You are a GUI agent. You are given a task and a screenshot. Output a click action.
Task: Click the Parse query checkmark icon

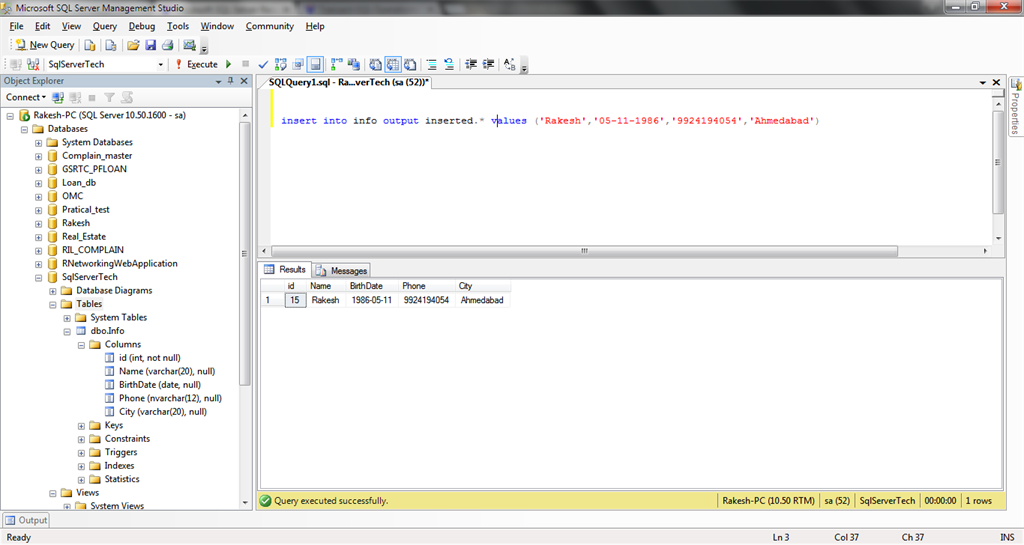pos(263,64)
